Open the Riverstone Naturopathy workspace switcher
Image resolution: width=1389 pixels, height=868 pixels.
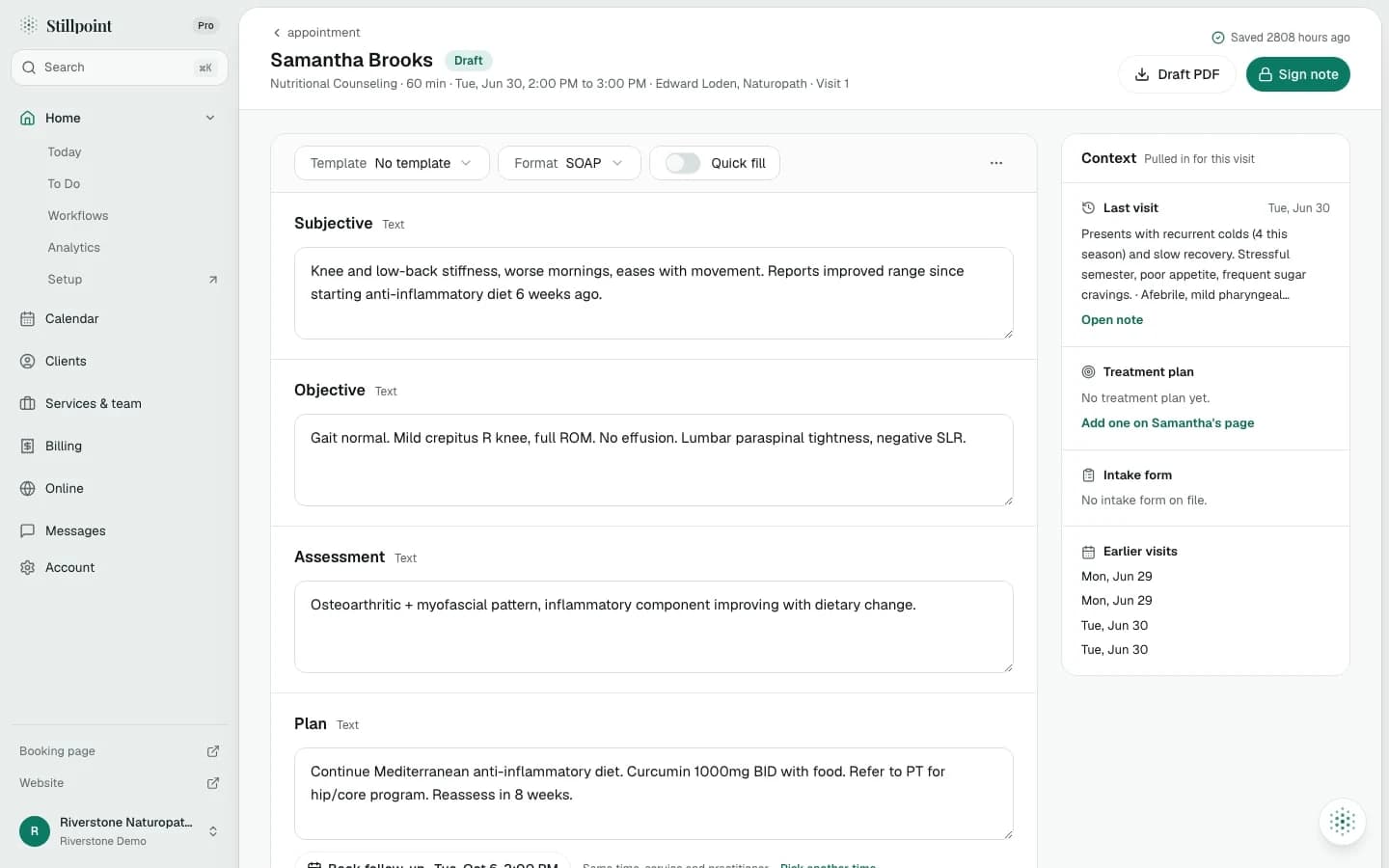click(120, 830)
